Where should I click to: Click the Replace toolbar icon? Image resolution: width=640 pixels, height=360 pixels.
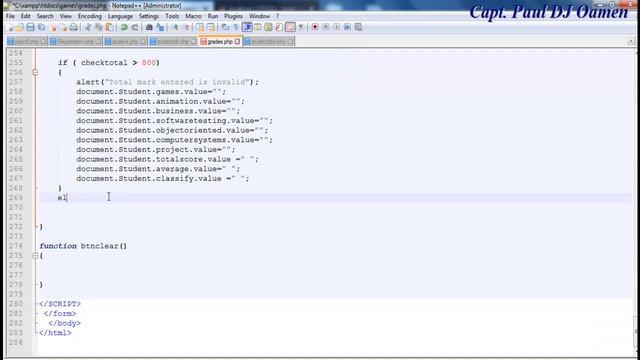coord(160,27)
